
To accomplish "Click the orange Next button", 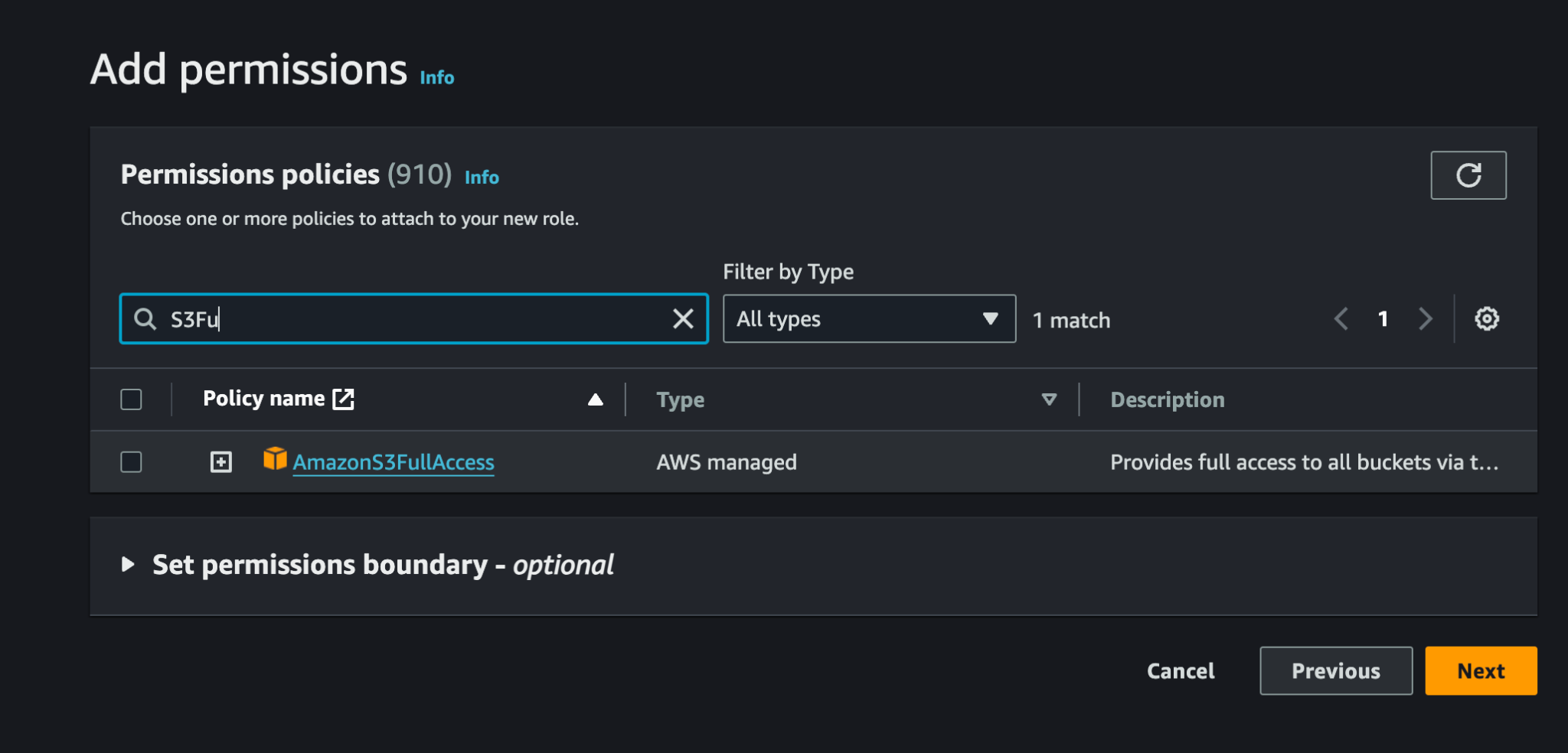I will tap(1481, 671).
